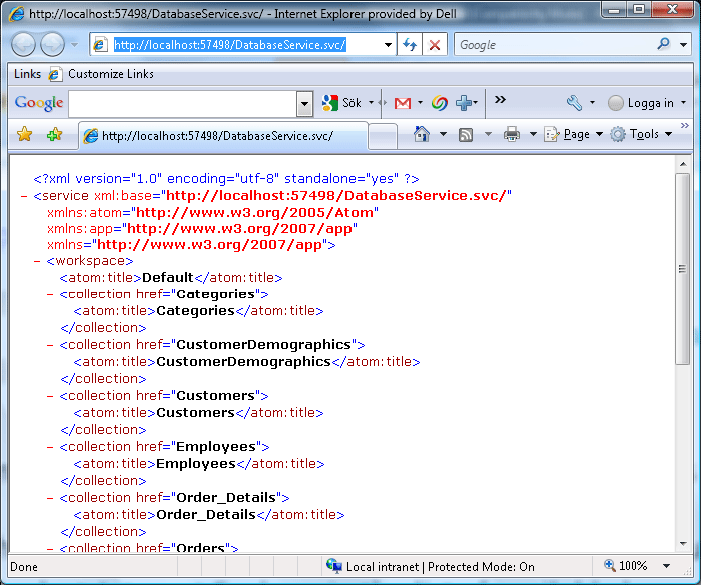The width and height of the screenshot is (701, 585).
Task: Select the DatabaseService.svc tab
Action: pyautogui.click(x=224, y=136)
